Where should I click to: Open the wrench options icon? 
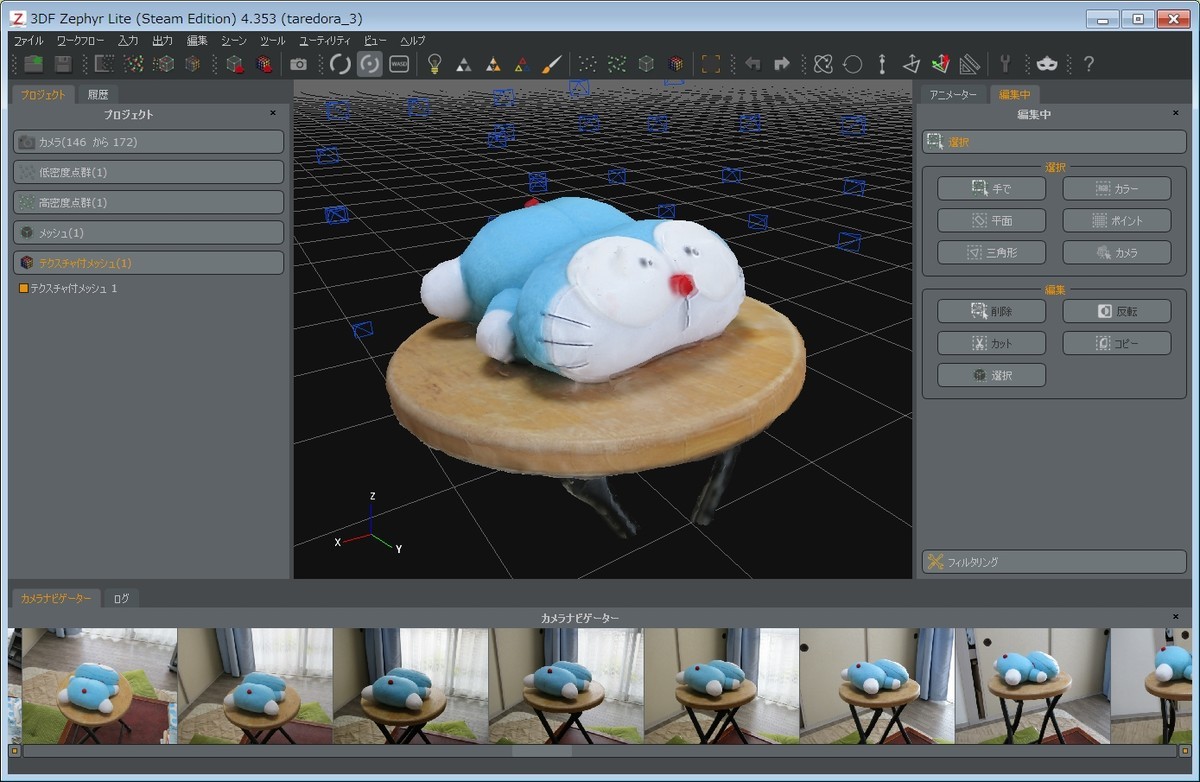[x=1005, y=64]
